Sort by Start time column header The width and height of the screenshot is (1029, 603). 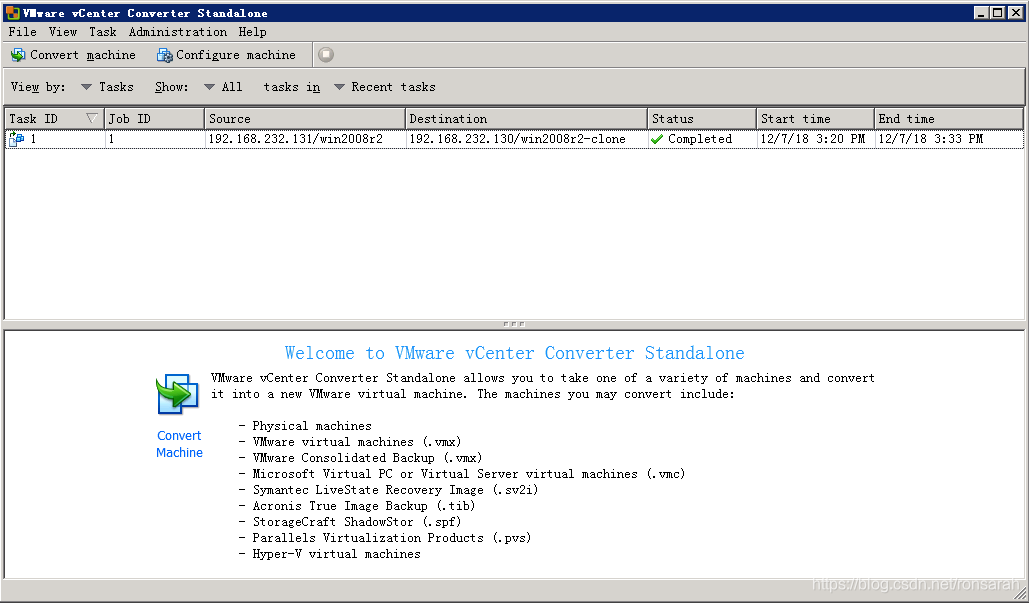pyautogui.click(x=816, y=119)
